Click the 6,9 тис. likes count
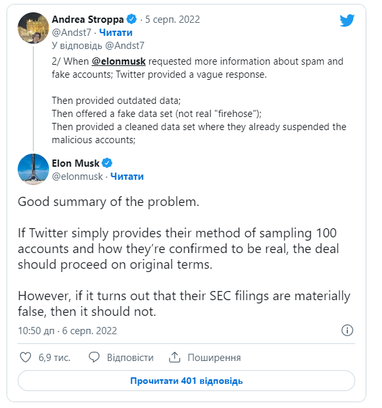The height and width of the screenshot is (408, 382). 54,358
